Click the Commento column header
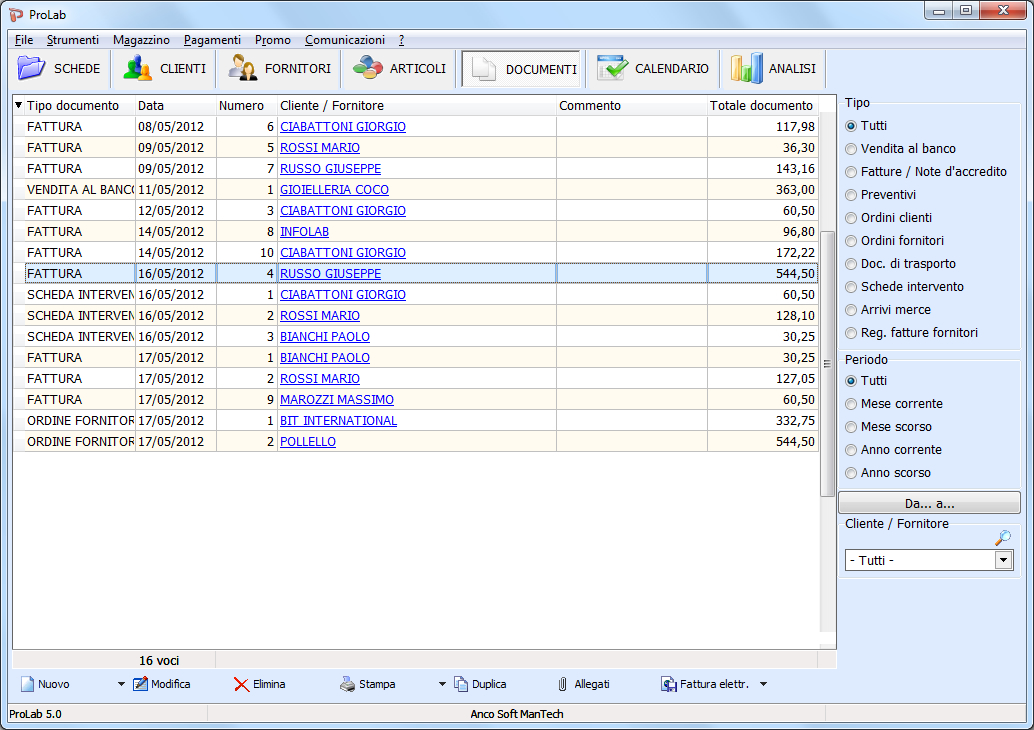The image size is (1034, 730). coord(632,106)
